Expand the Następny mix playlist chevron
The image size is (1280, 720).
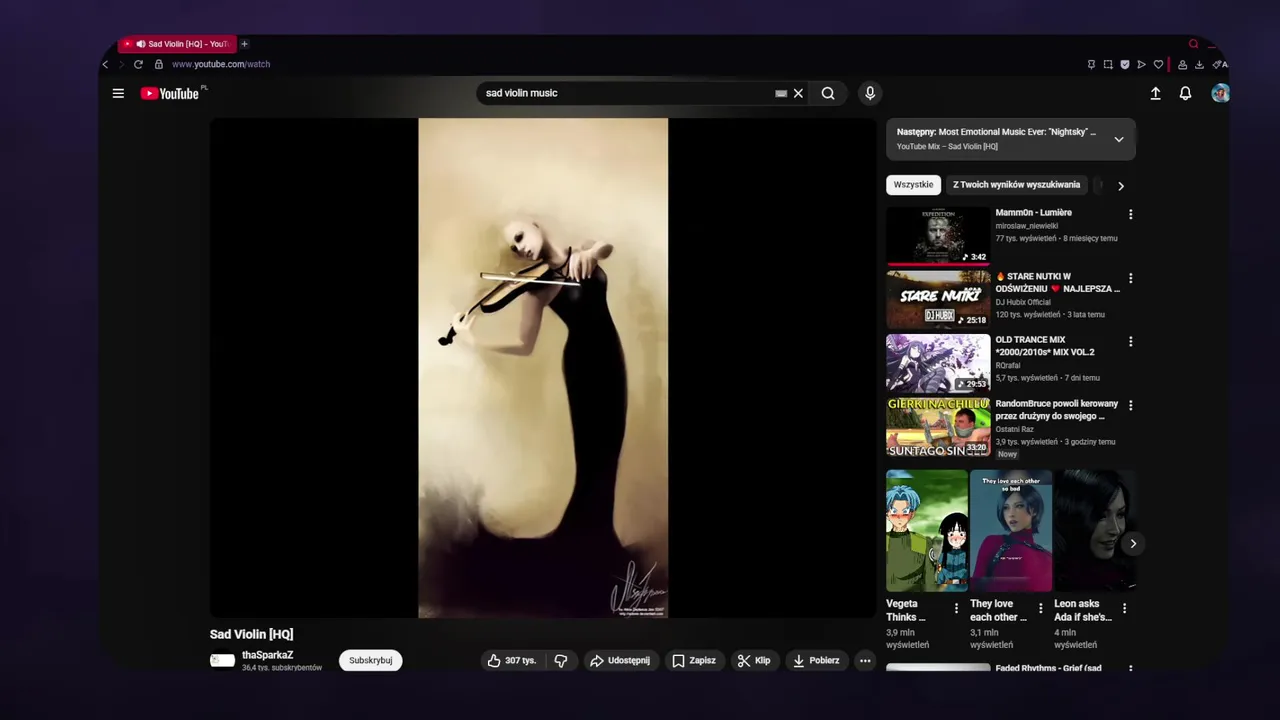click(1119, 139)
